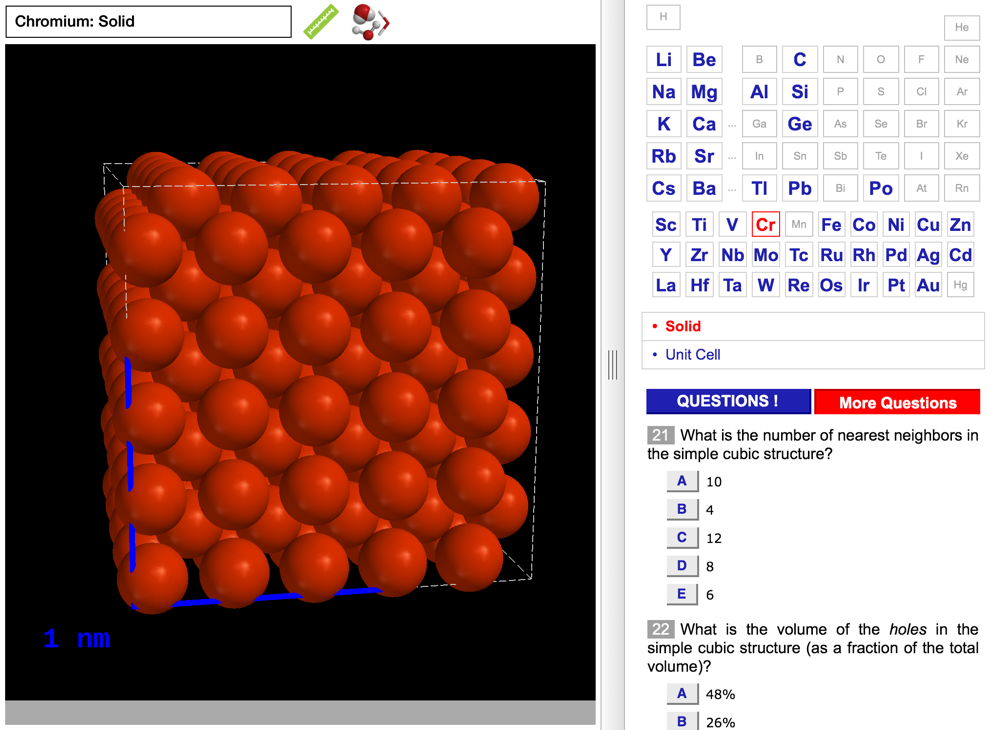
Task: Choose answer A for question 21
Action: tap(682, 481)
